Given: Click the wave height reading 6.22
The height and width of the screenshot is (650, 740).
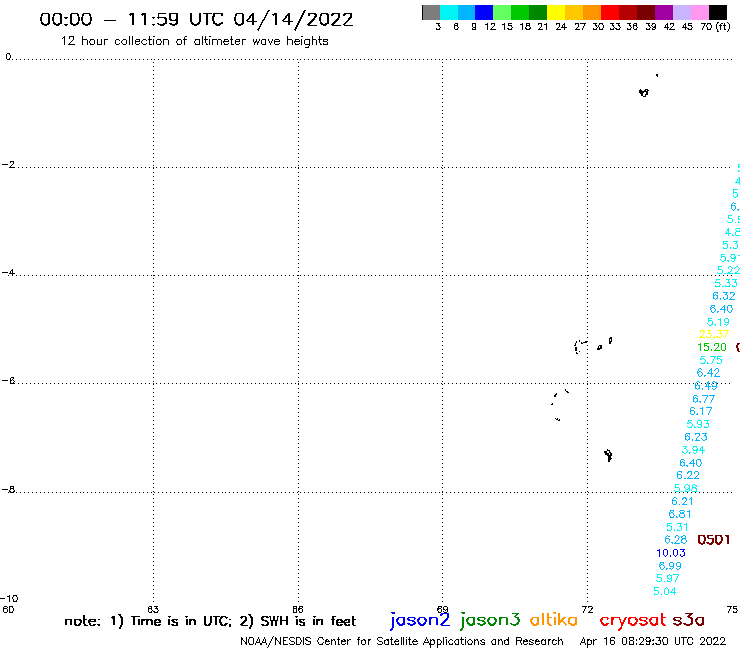Looking at the screenshot, I should 688,476.
